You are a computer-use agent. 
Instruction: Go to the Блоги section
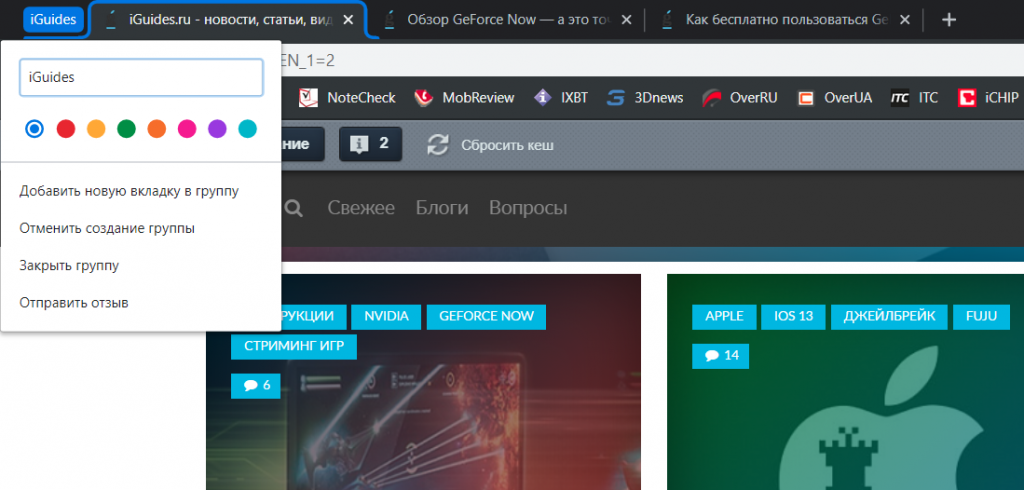[x=442, y=208]
